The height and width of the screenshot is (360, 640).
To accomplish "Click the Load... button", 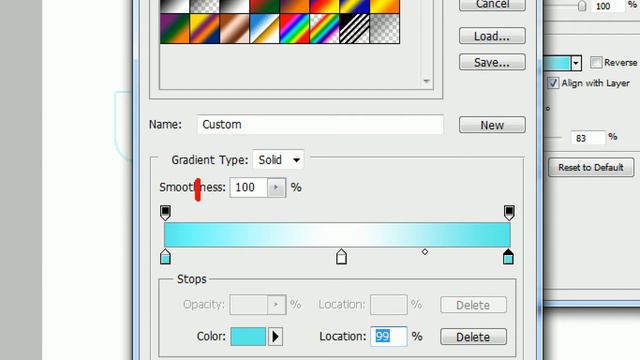I will click(492, 36).
